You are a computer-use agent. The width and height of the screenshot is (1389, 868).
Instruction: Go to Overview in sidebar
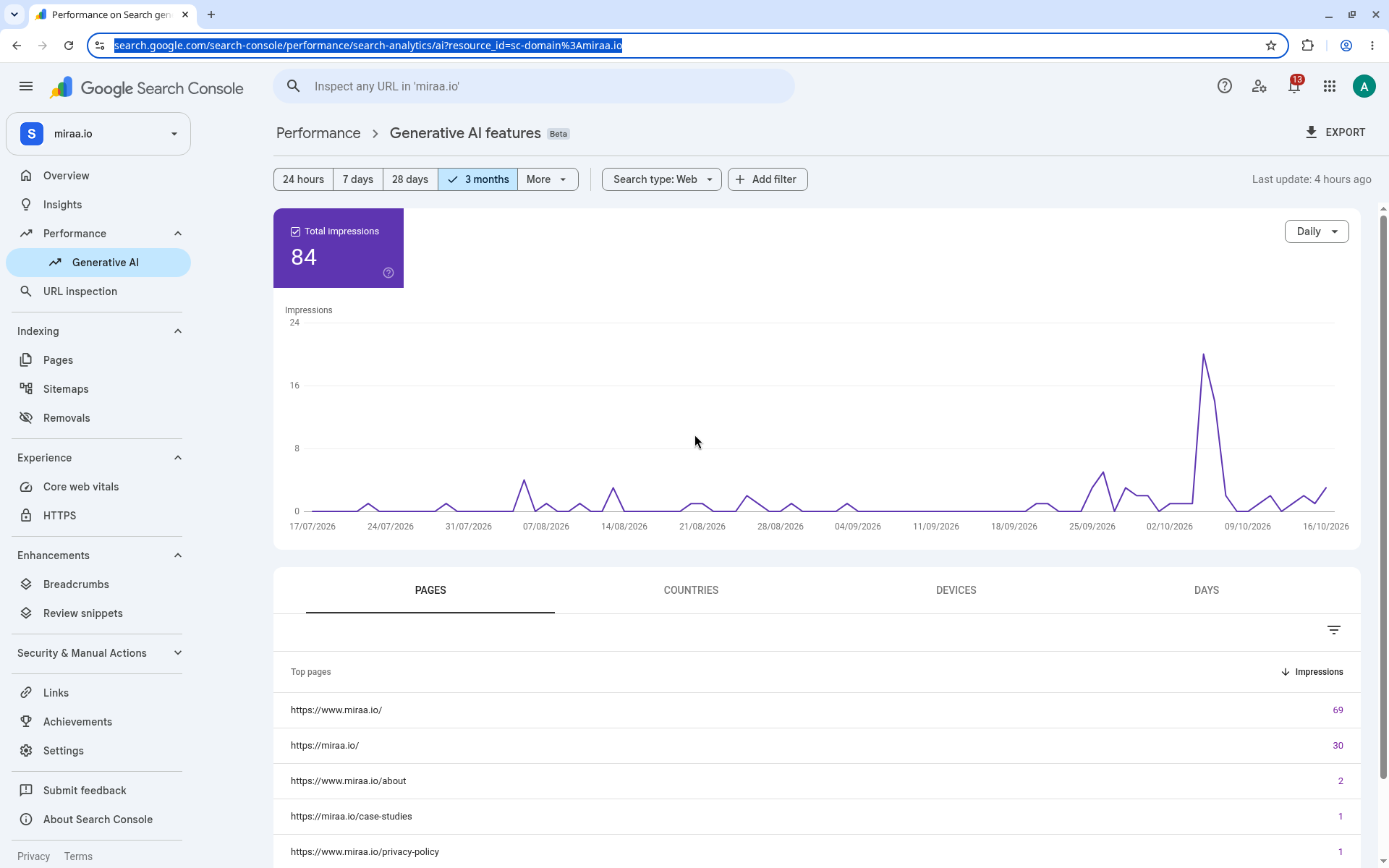(98, 176)
